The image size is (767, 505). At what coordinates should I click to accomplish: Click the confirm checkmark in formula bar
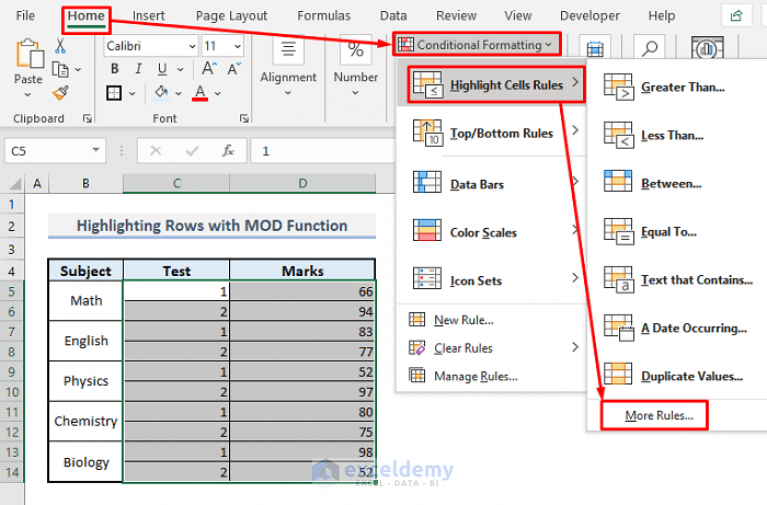[x=192, y=151]
